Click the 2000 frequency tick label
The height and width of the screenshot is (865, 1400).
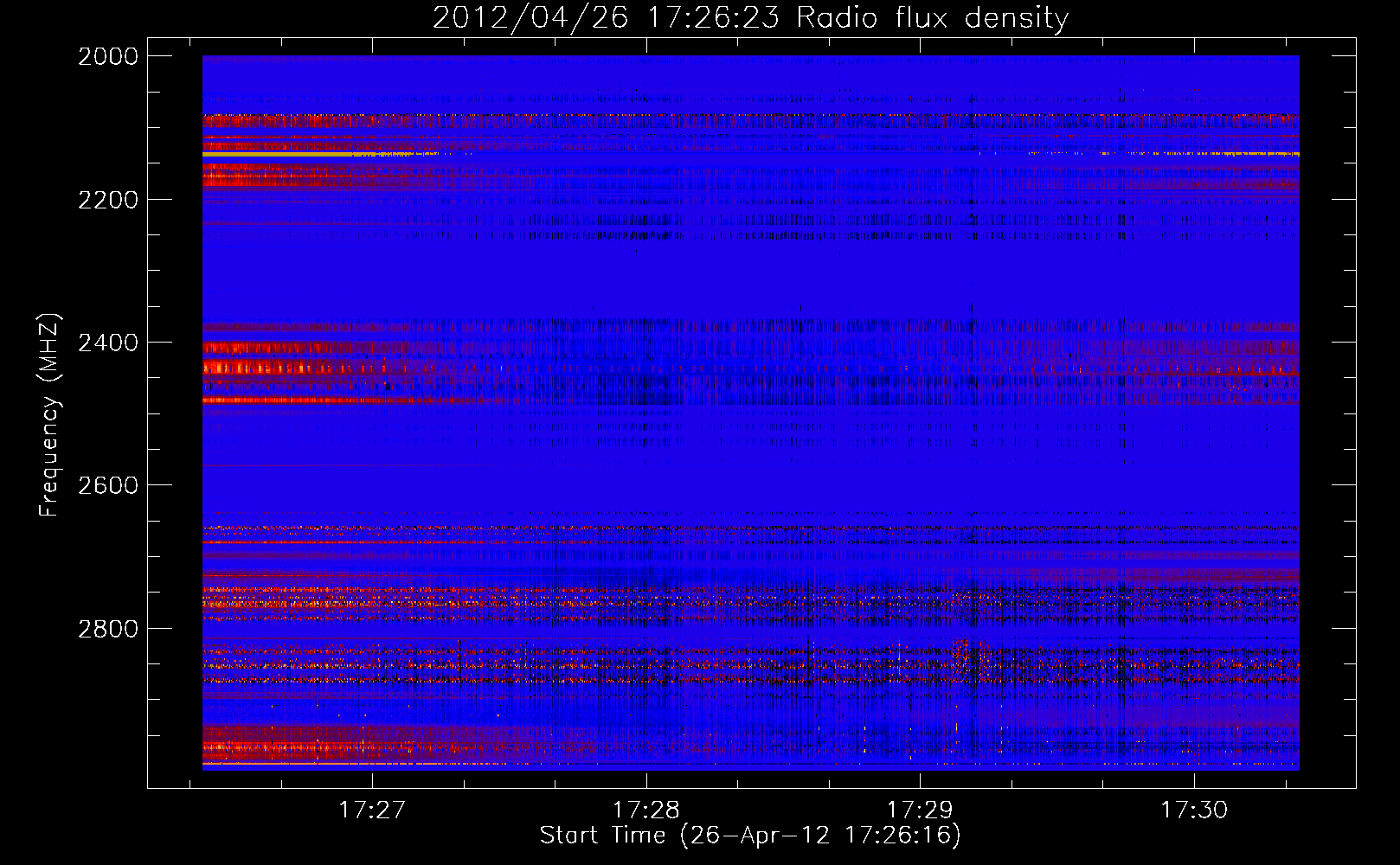coord(108,56)
